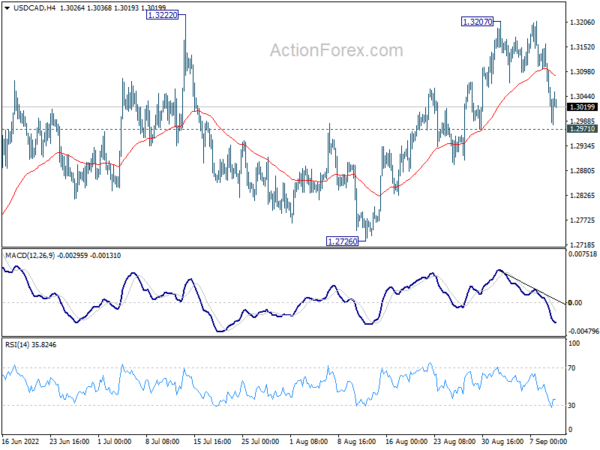Click the current price tag 1.30199
600x450 pixels.
[x=582, y=107]
